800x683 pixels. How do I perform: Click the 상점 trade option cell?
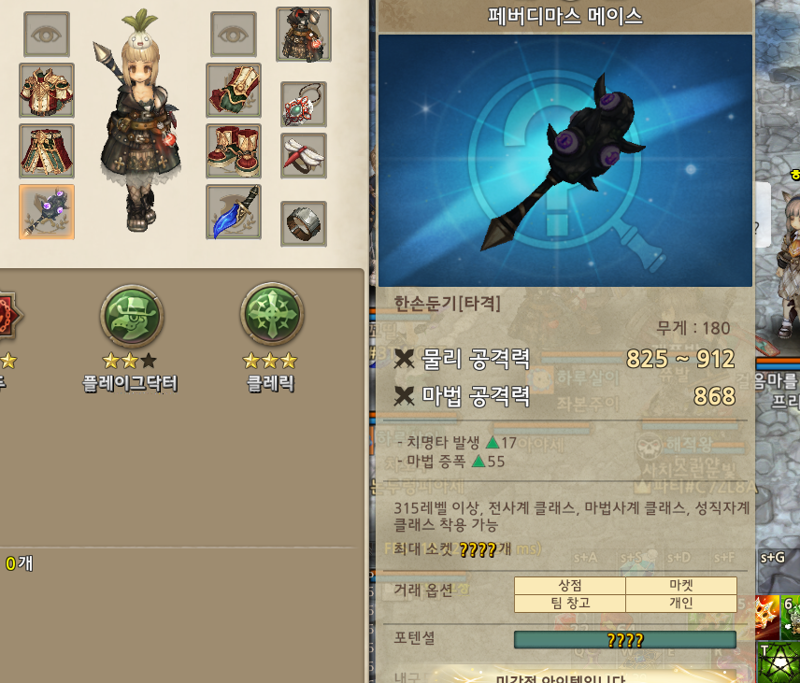570,586
